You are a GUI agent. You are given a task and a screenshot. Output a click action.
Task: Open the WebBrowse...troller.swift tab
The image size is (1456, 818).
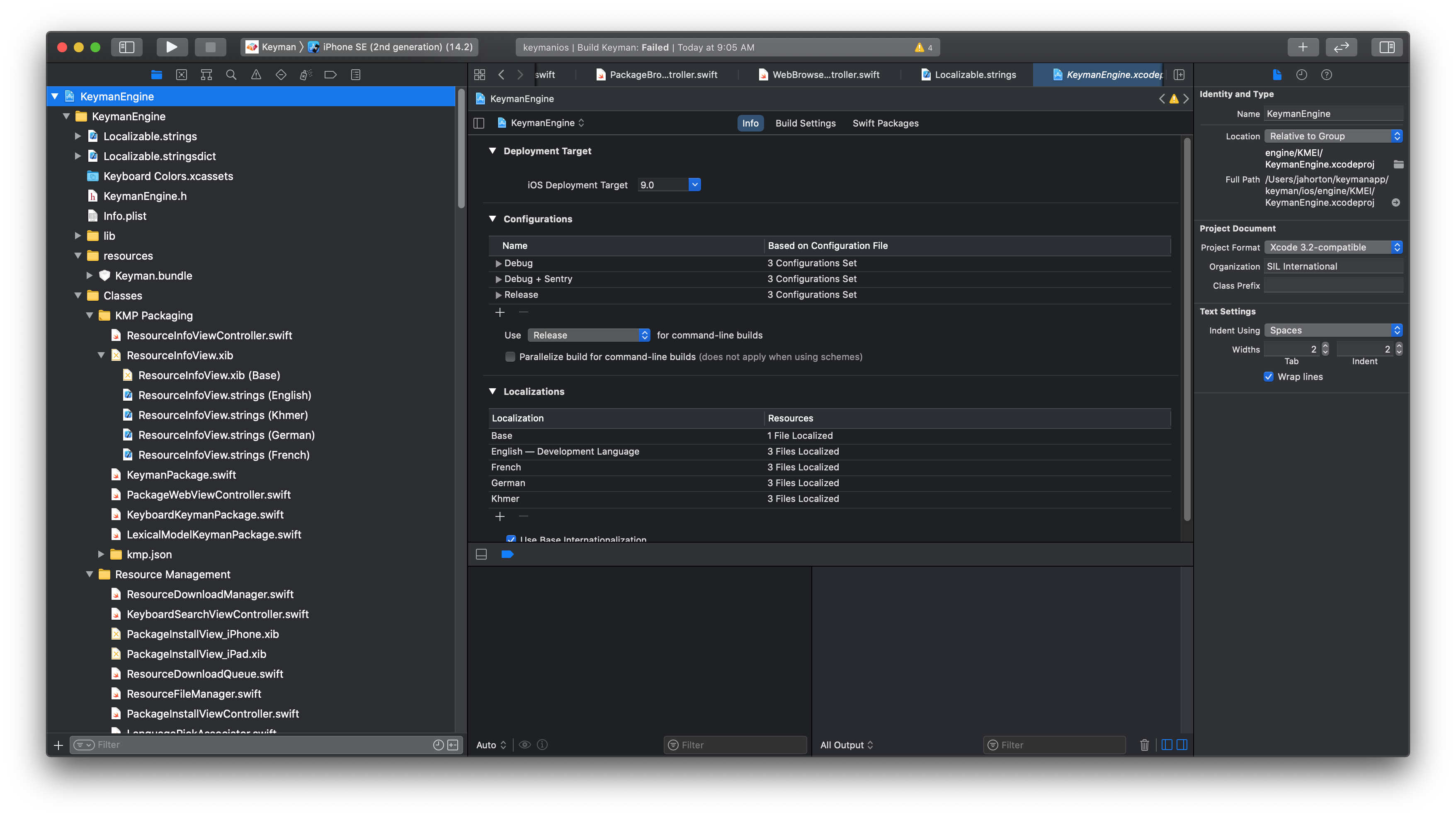pos(819,75)
